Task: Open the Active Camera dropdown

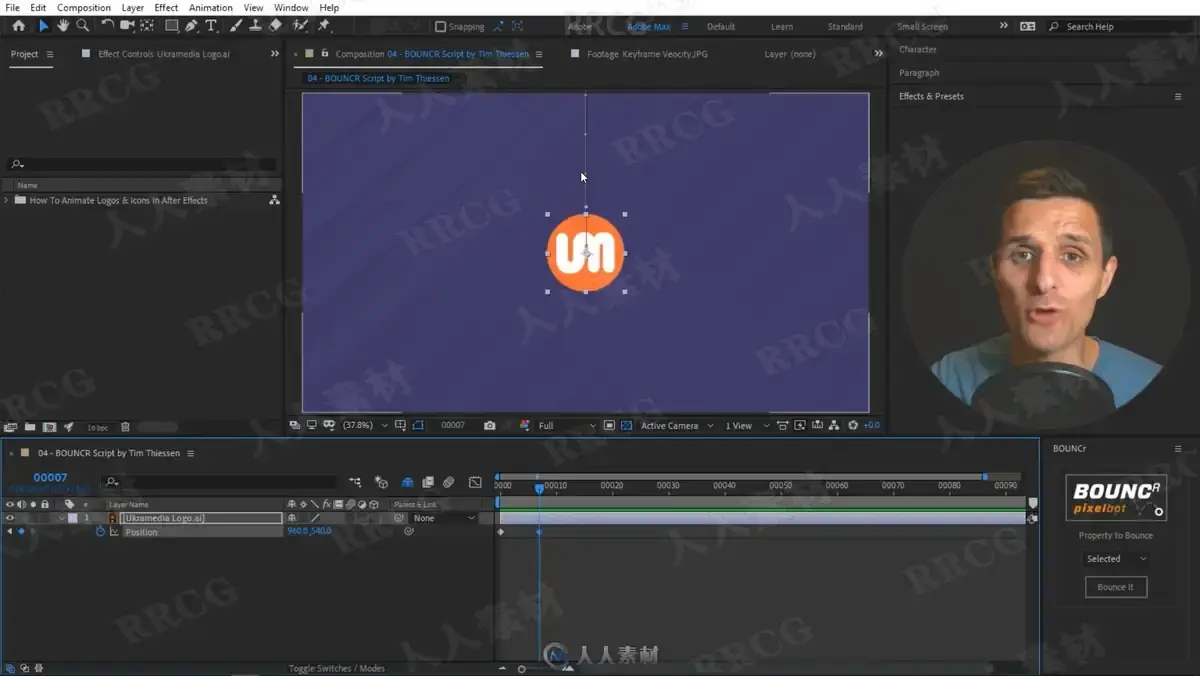Action: click(677, 425)
